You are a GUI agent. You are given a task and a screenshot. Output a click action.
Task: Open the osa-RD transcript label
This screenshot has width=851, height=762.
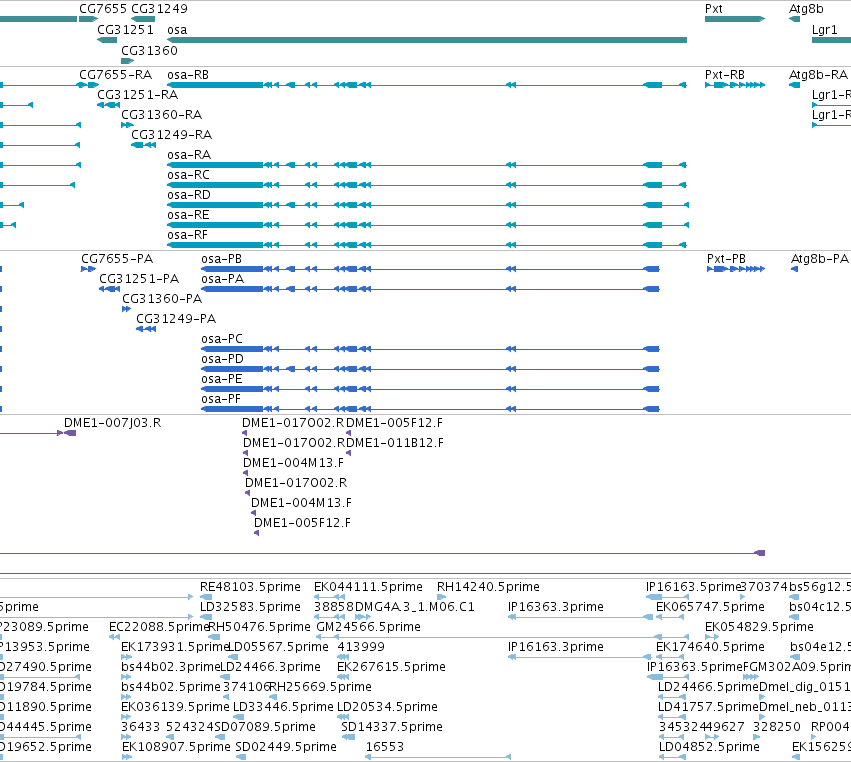pos(189,195)
